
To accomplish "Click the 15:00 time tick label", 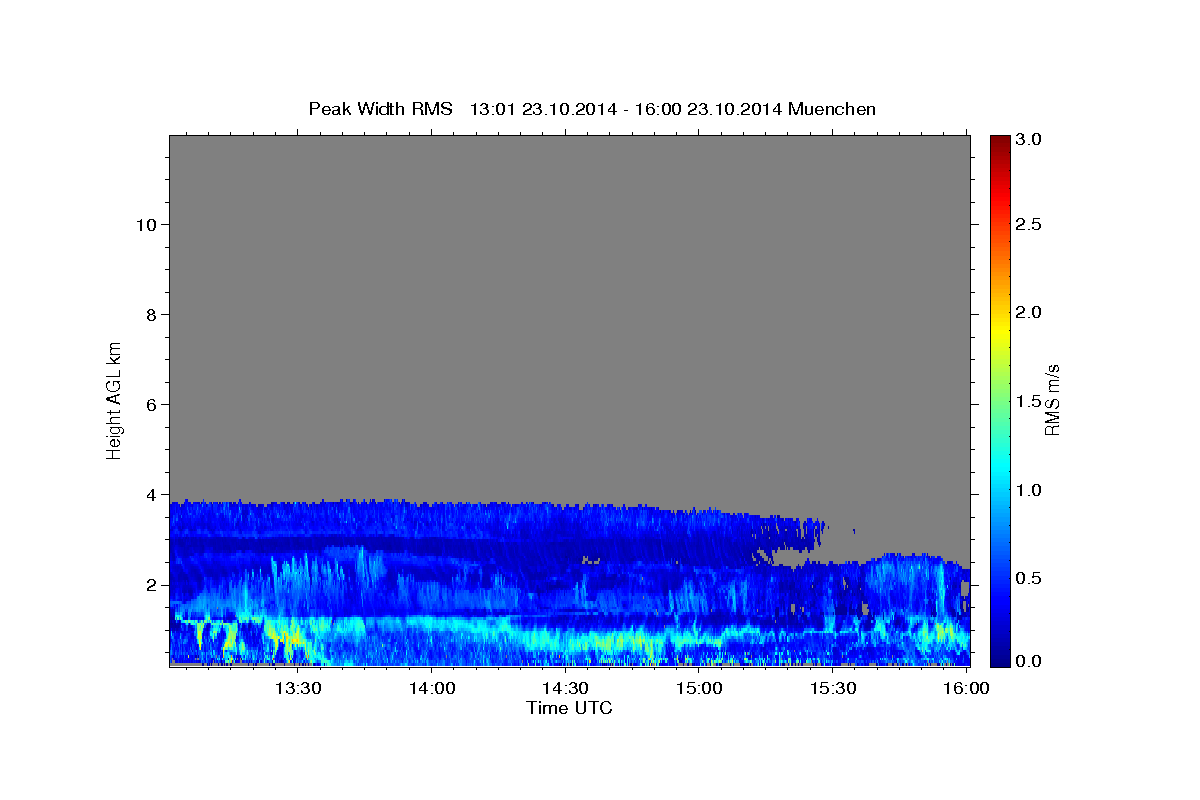I will pos(699,688).
